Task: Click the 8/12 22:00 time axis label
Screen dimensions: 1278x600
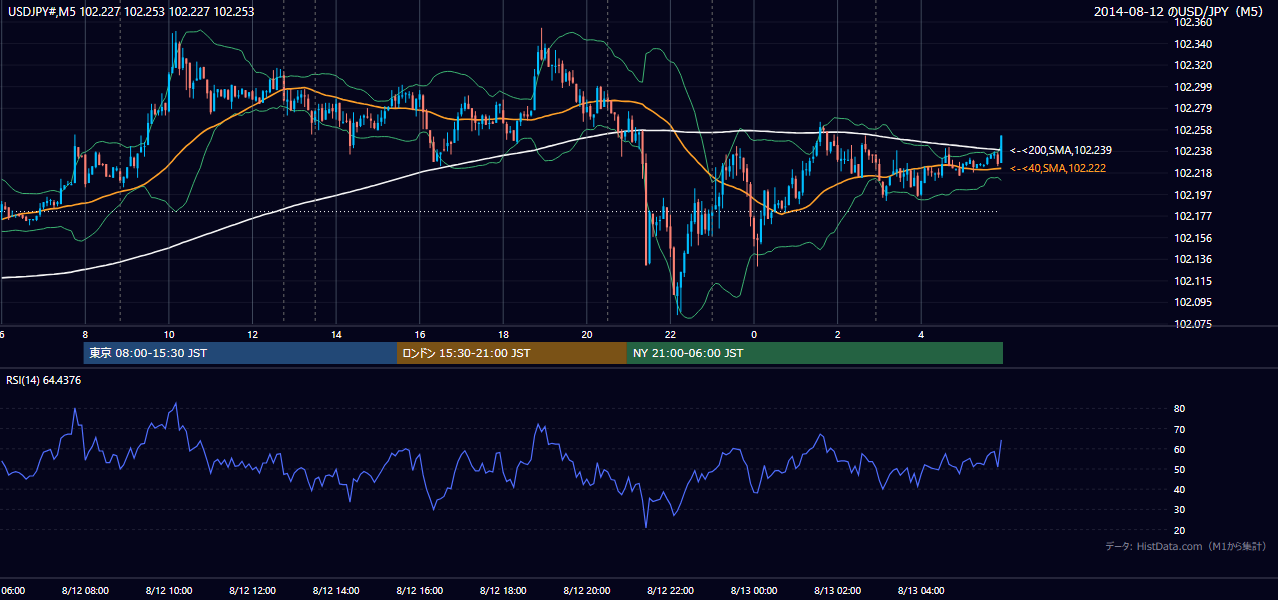Action: pos(670,591)
